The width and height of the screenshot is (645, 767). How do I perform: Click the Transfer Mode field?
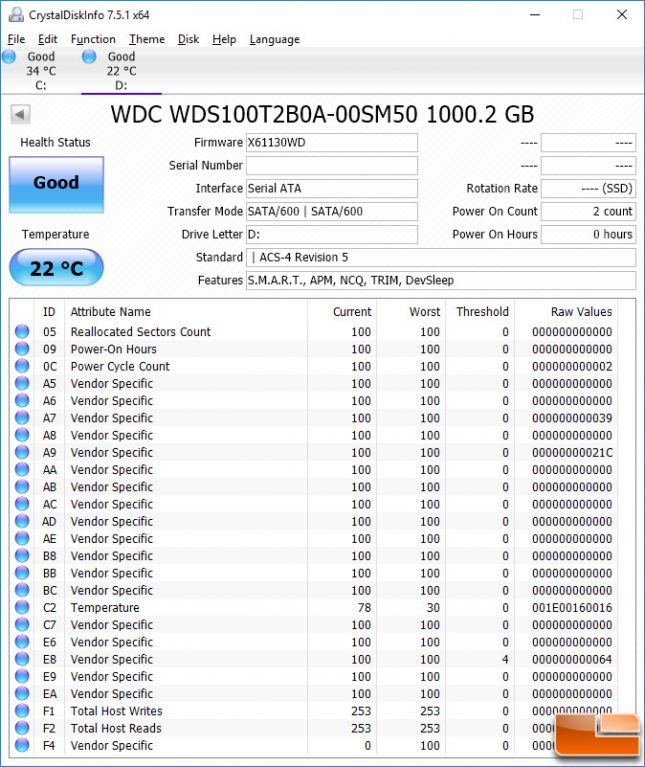(x=332, y=211)
